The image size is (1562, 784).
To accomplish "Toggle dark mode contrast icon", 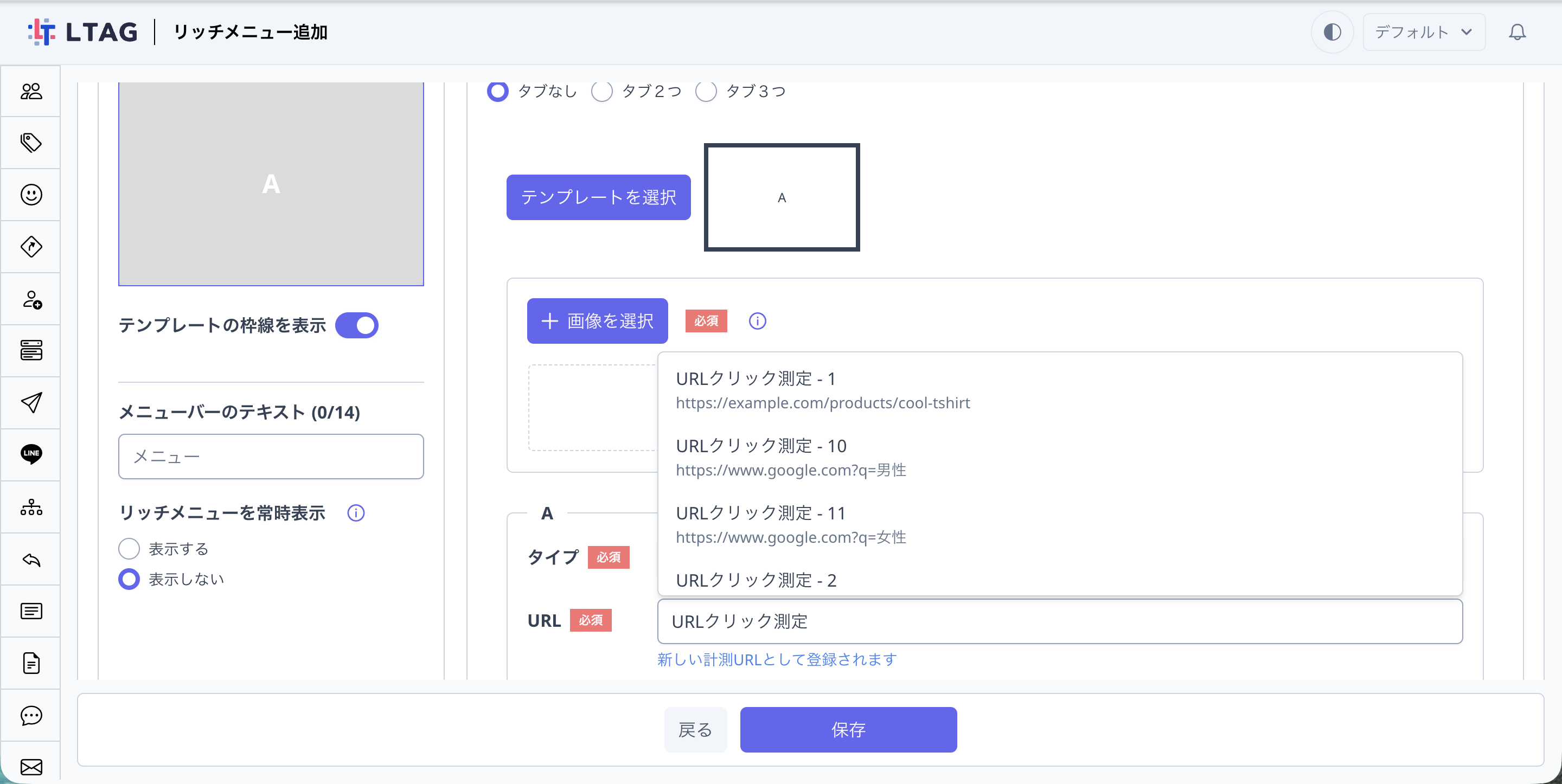I will [x=1331, y=32].
